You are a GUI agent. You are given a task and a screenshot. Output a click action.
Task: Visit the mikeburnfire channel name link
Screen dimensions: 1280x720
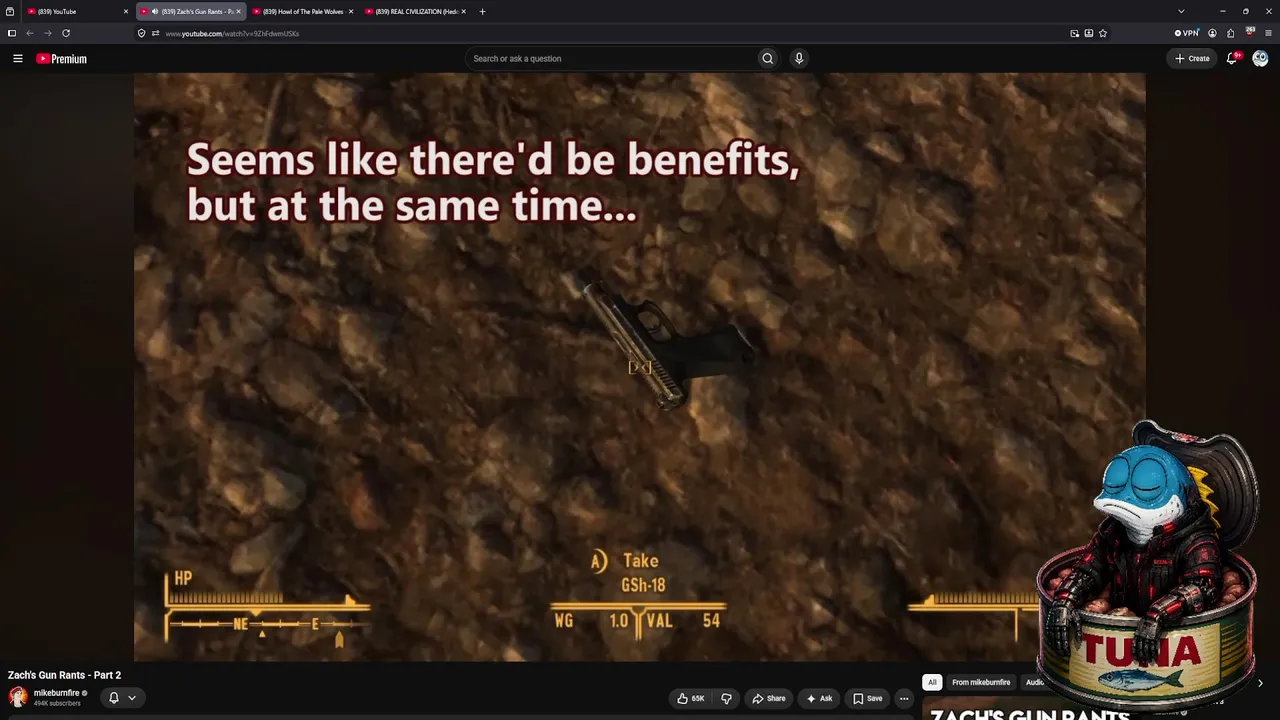pyautogui.click(x=57, y=693)
